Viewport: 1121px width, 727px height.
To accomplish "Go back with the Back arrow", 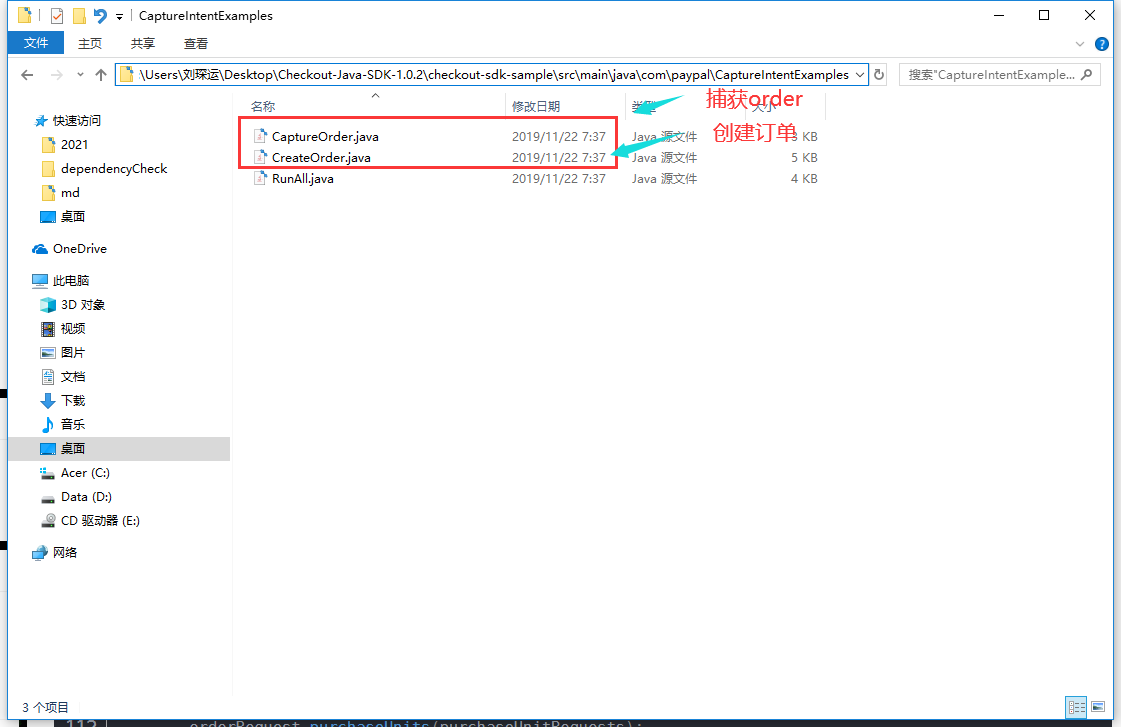I will [x=27, y=75].
